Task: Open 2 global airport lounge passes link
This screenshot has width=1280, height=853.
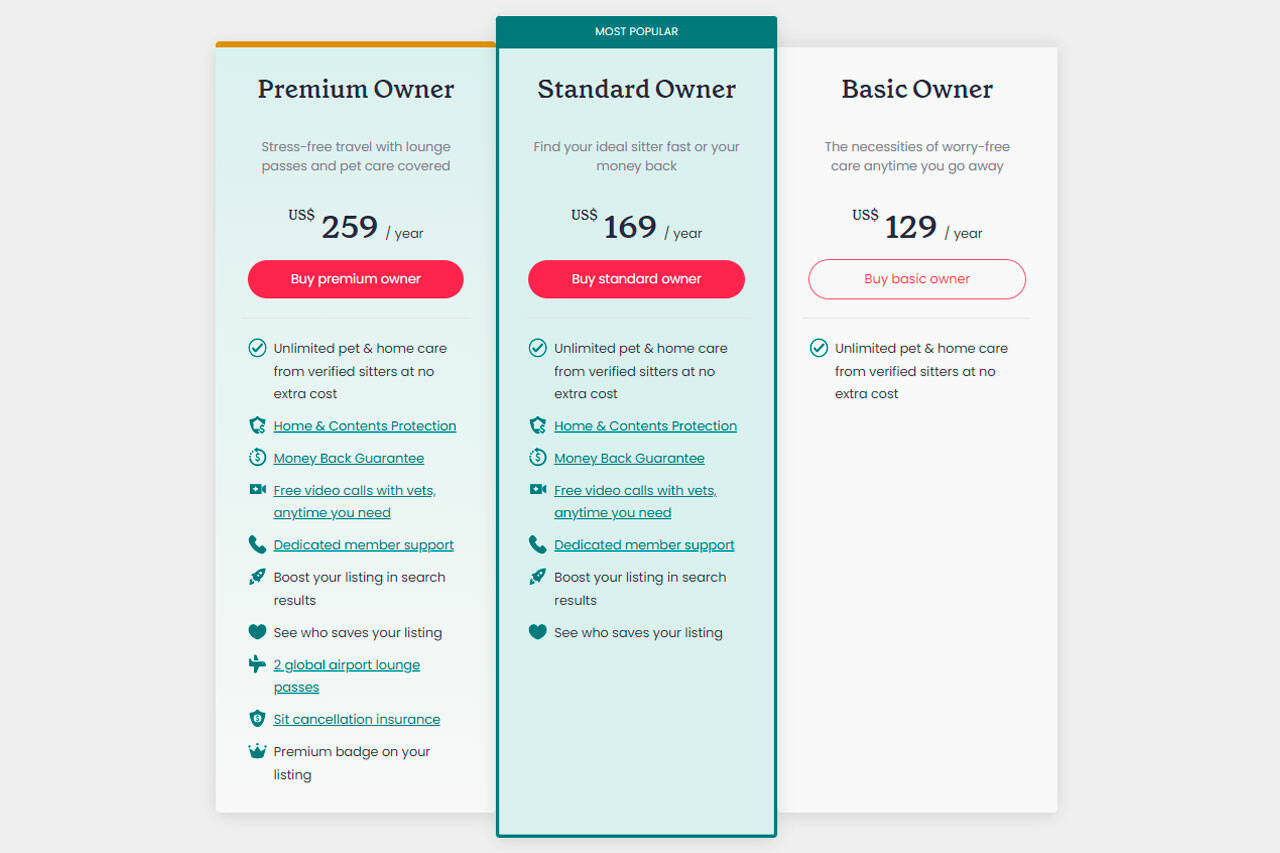Action: pos(346,676)
